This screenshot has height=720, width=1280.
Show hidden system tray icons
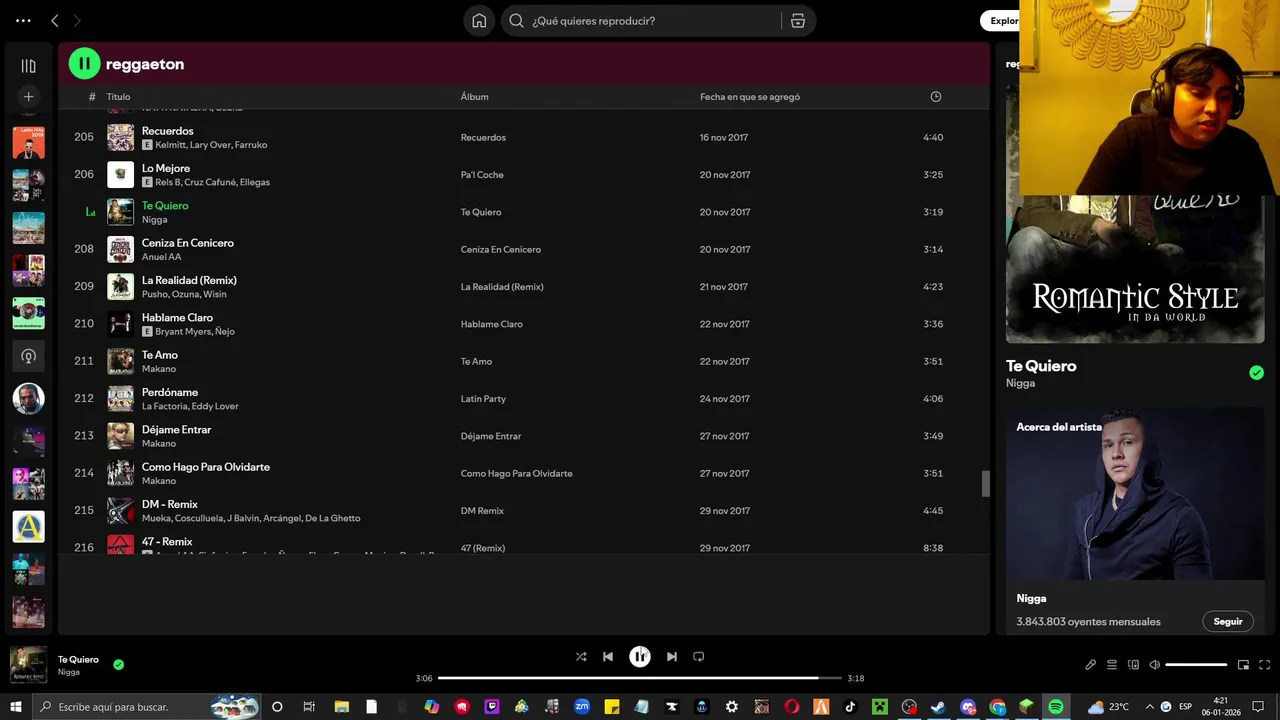[1149, 707]
